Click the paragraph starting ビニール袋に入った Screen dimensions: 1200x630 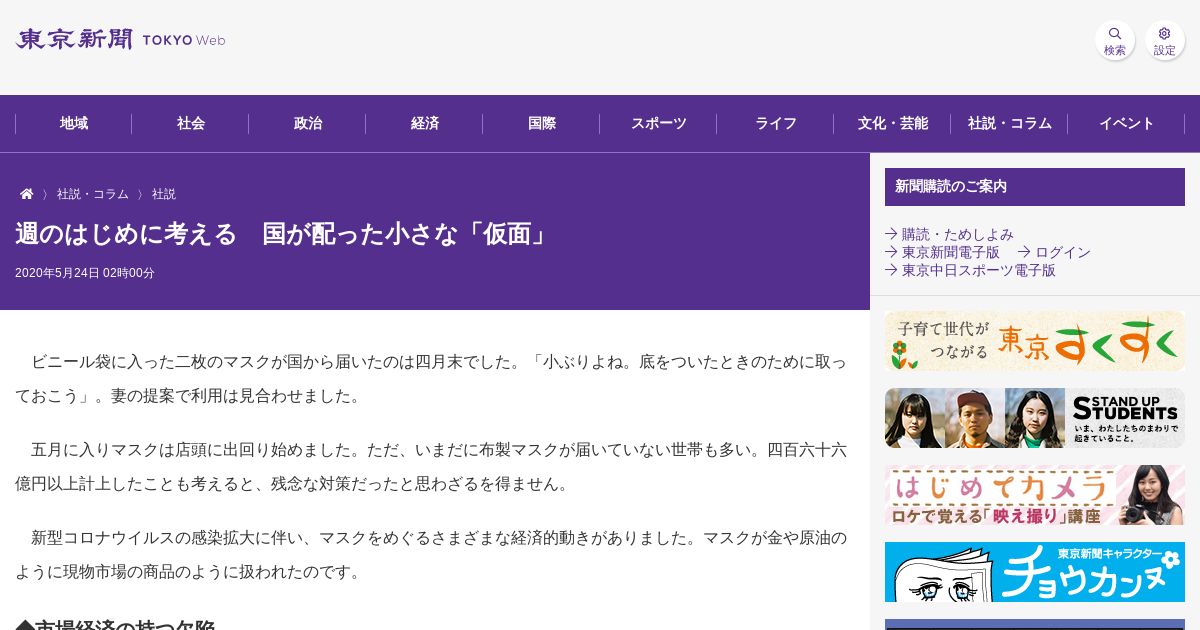point(431,379)
